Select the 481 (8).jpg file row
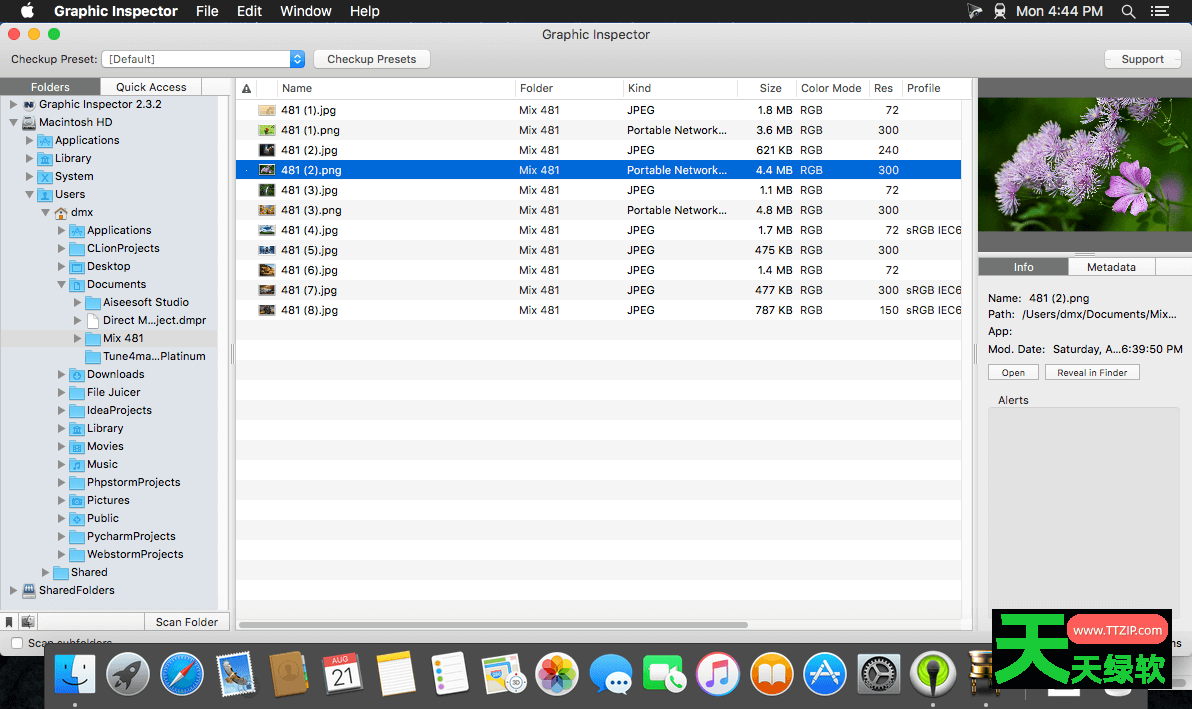 [598, 310]
